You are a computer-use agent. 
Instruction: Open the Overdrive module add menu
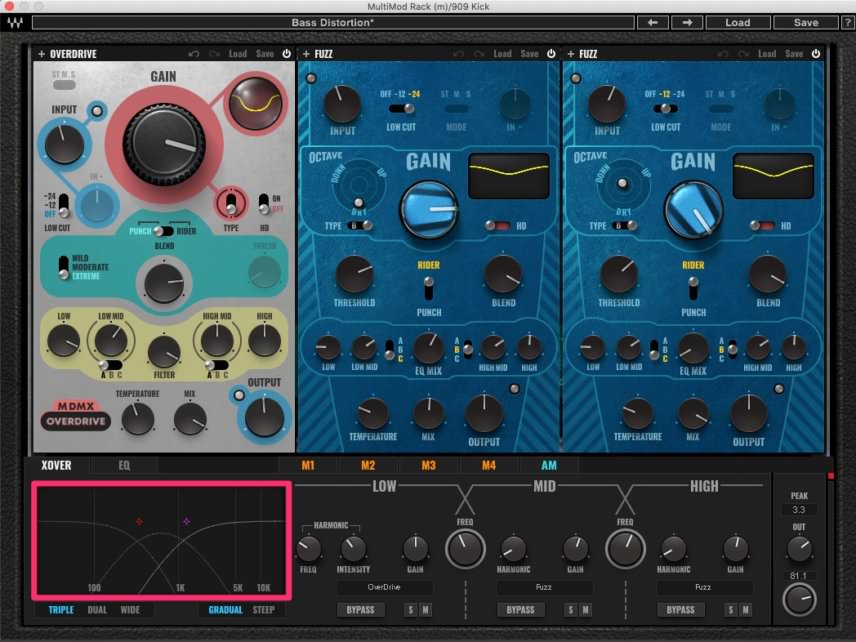[x=41, y=54]
